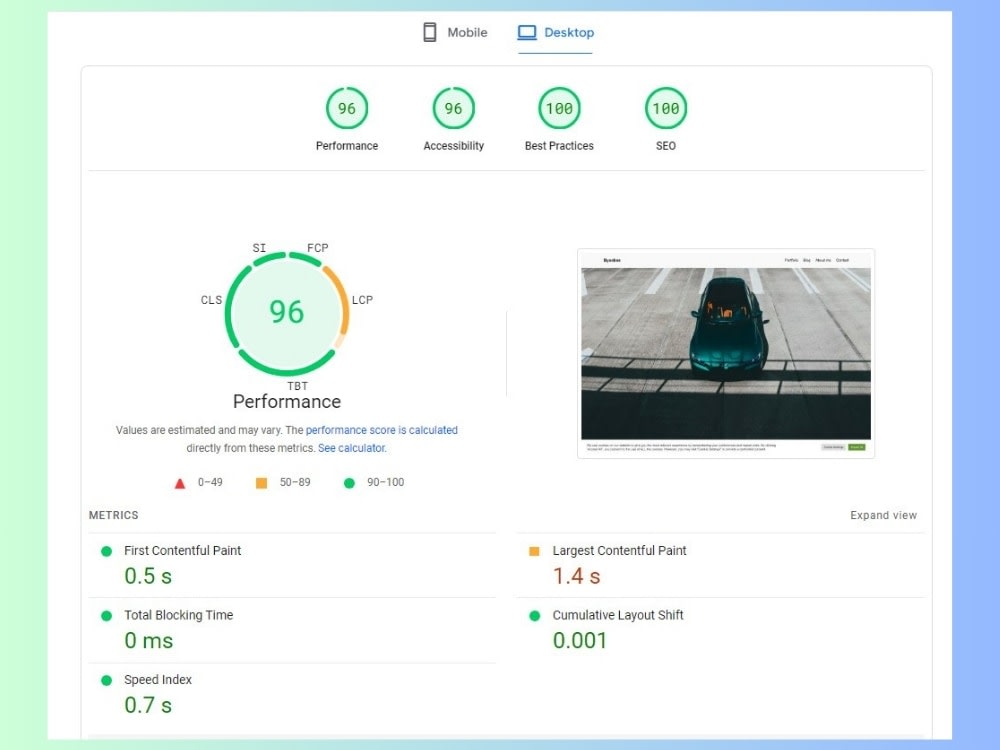
Task: Switch to the Mobile tab
Action: (x=455, y=33)
